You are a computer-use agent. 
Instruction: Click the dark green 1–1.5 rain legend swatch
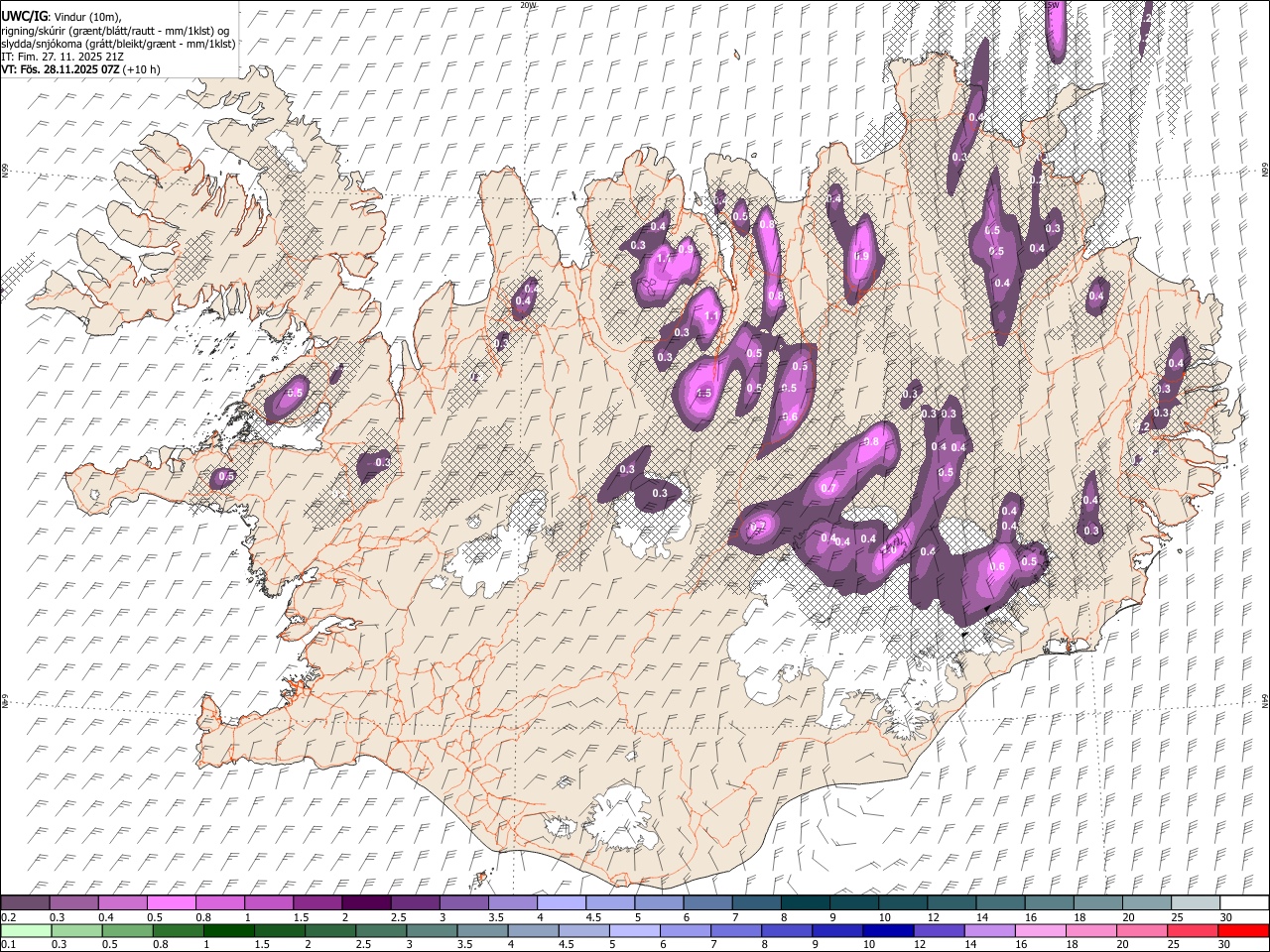click(228, 931)
